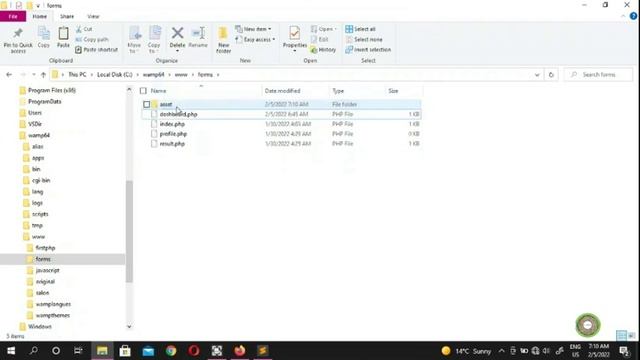Click Select all in ribbon
640x360 pixels.
pyautogui.click(x=361, y=29)
